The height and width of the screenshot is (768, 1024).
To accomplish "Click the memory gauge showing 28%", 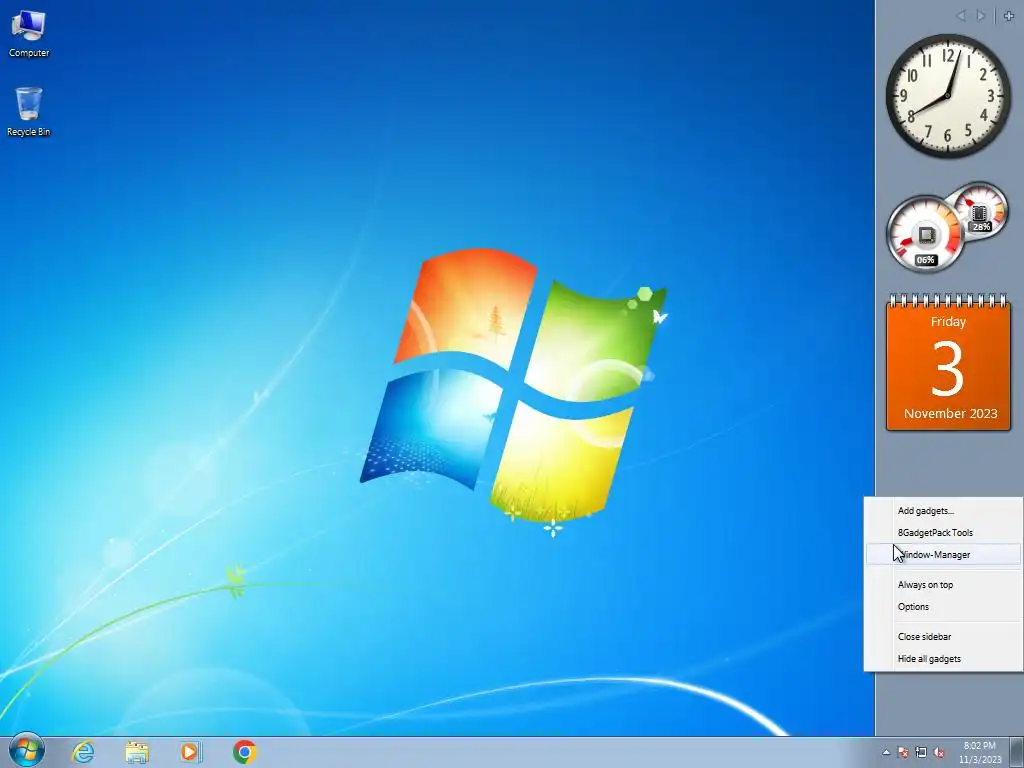I will 980,212.
